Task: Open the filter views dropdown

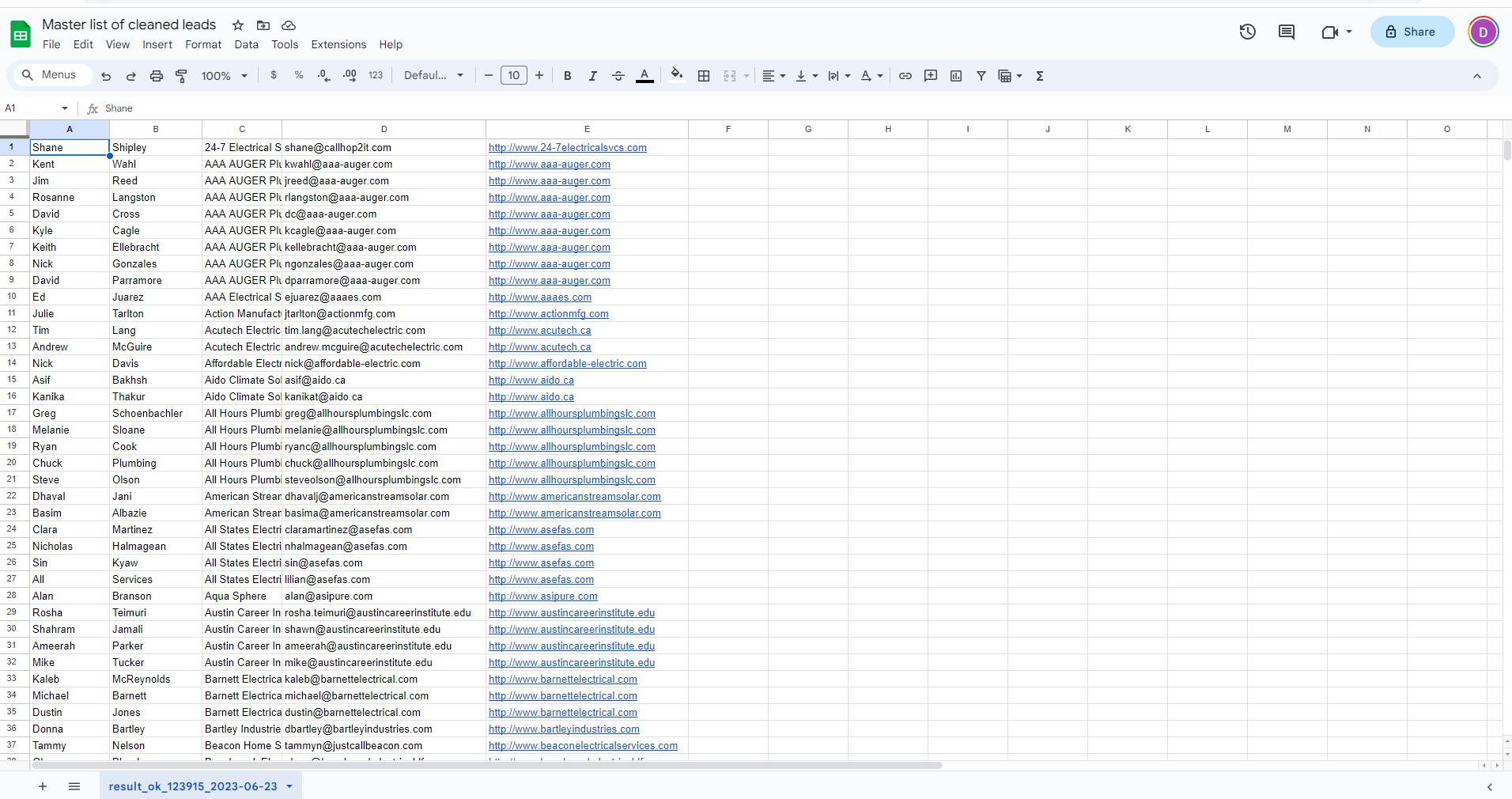Action: tap(1010, 76)
